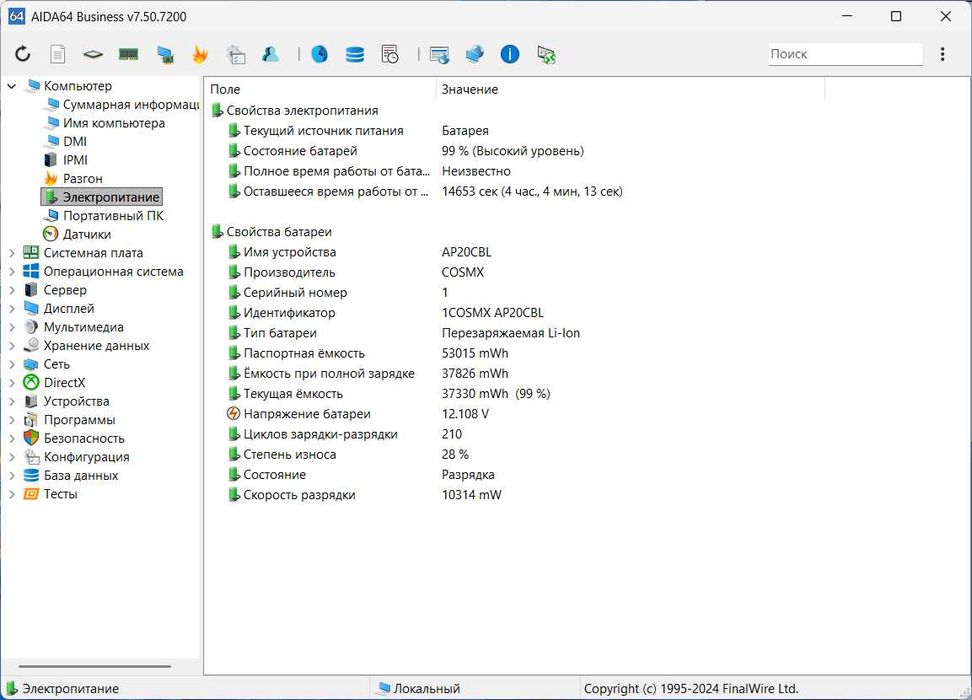Image resolution: width=972 pixels, height=700 pixels.
Task: Expand the Тесты tree node
Action: coord(12,494)
